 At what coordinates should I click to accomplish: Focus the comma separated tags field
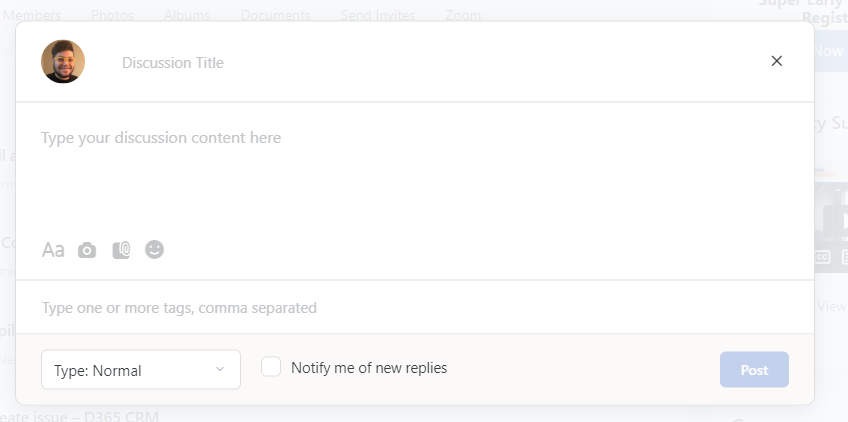point(415,308)
